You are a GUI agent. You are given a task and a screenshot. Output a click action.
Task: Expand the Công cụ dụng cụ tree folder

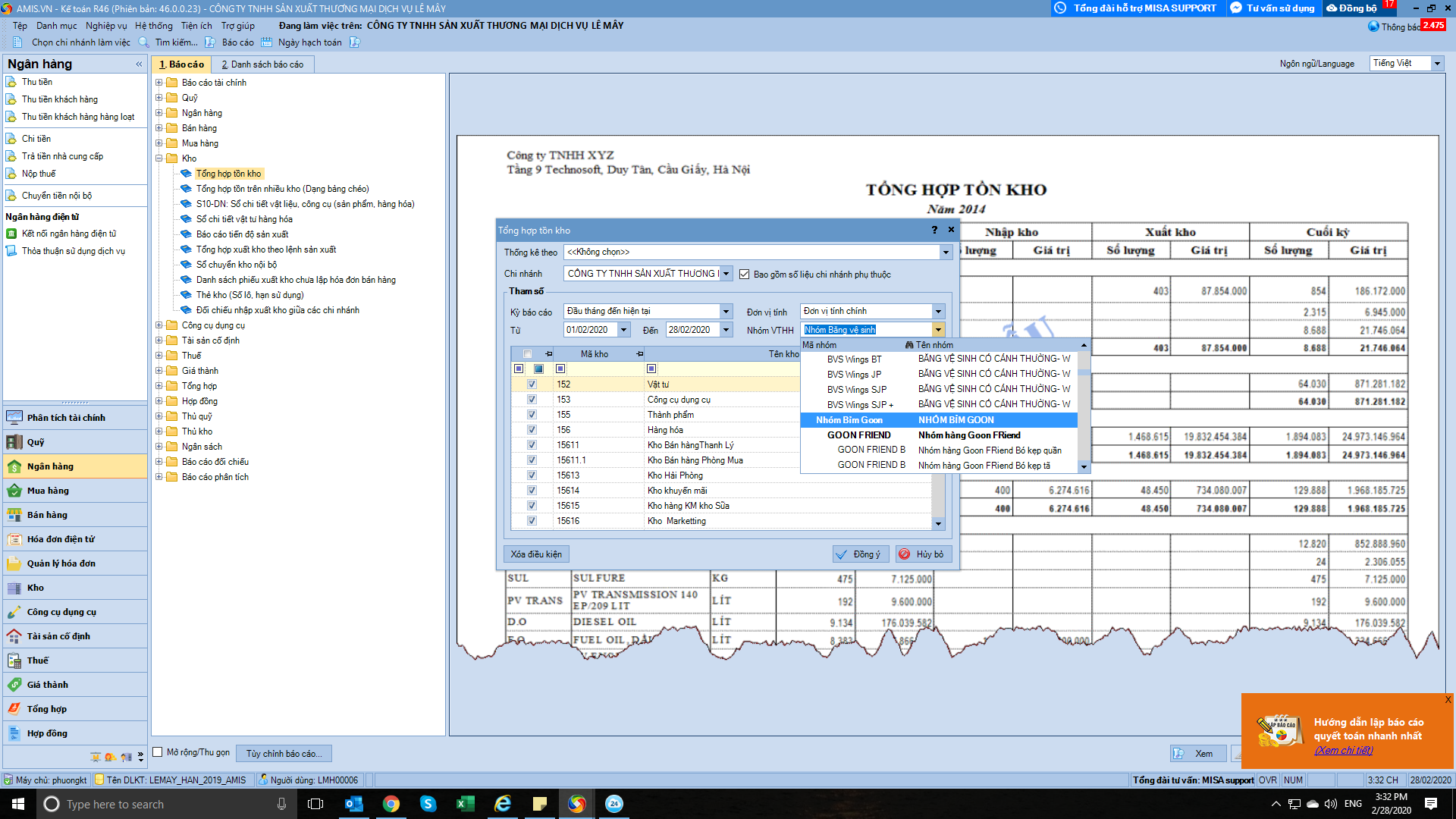click(x=159, y=325)
